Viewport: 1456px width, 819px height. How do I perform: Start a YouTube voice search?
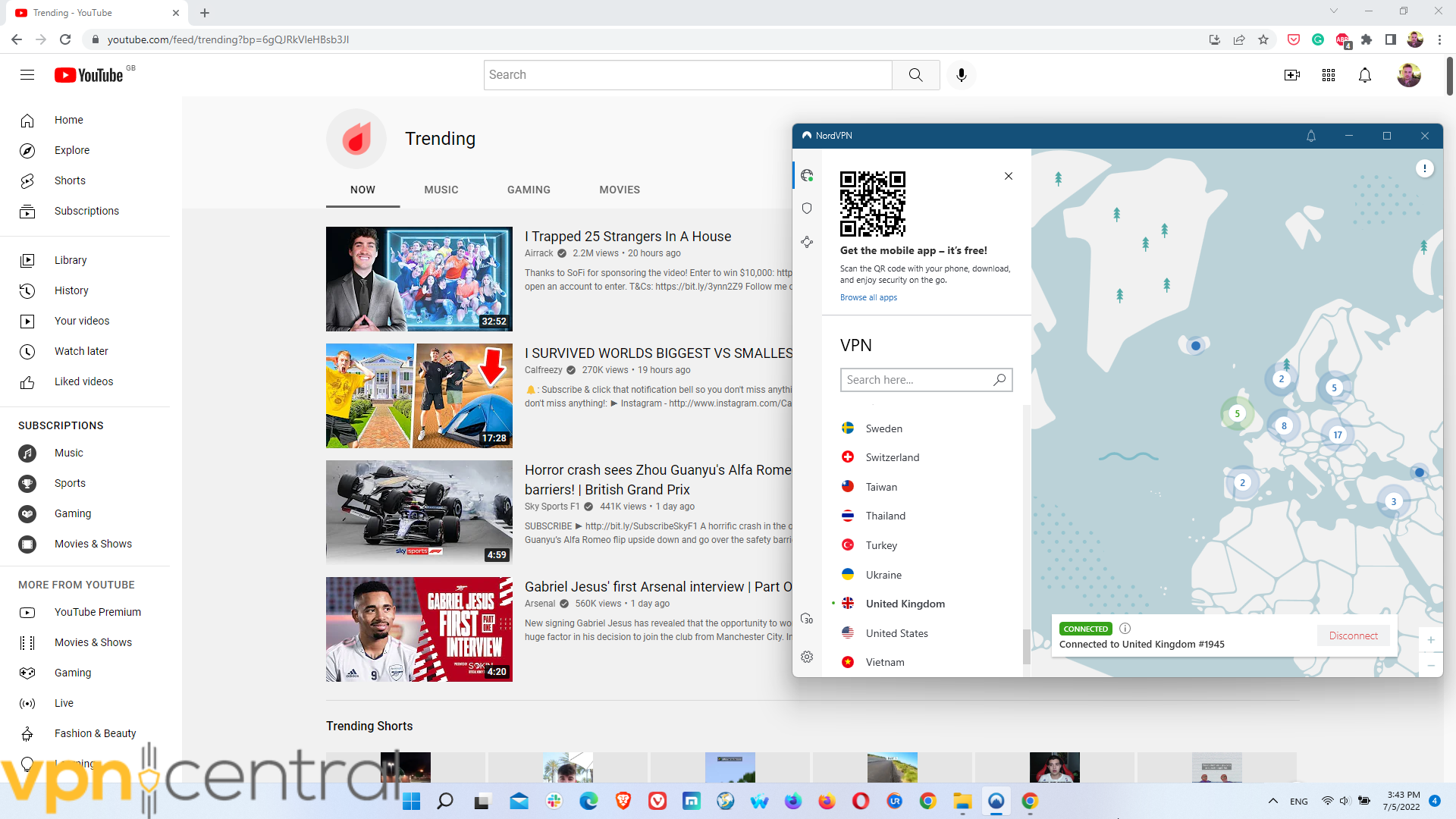pyautogui.click(x=961, y=75)
